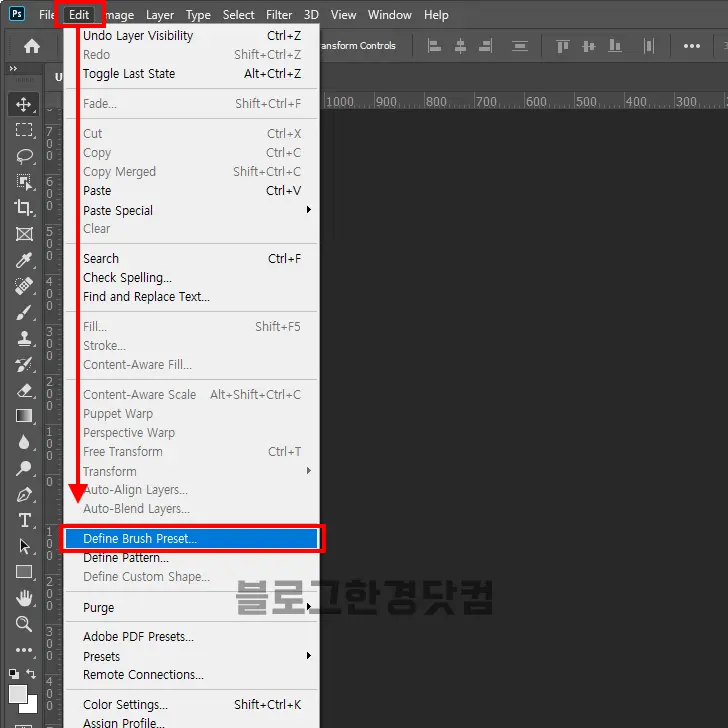This screenshot has width=728, height=728.
Task: Select the Horizontal Type tool
Action: 24,520
